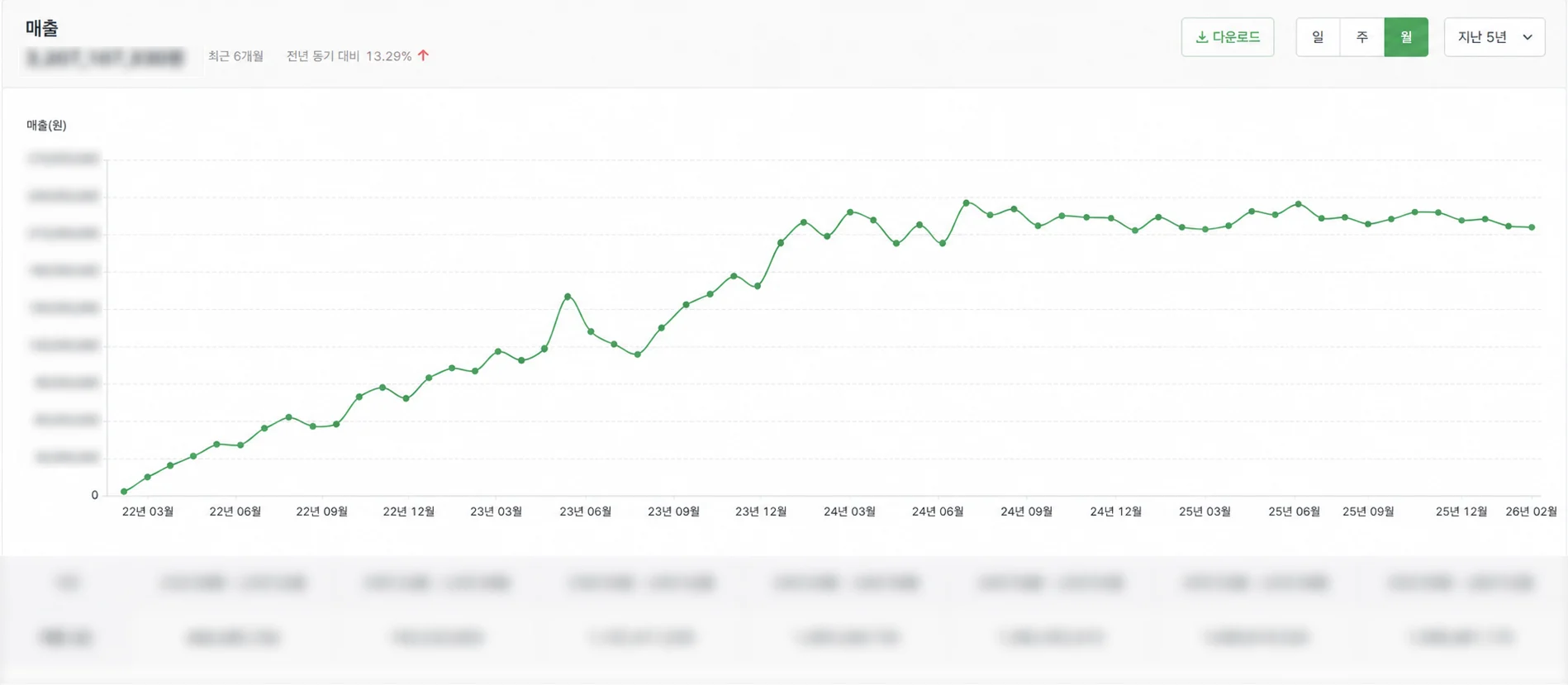The image size is (1568, 685).
Task: Click the 23년 06월 axis label
Action: 585,511
